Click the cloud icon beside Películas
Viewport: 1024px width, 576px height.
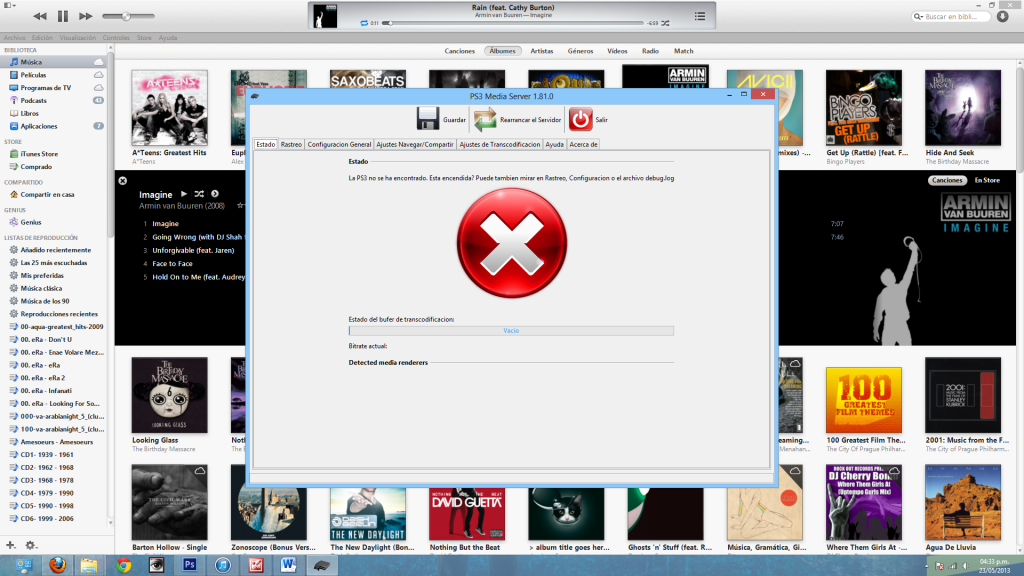(x=99, y=75)
